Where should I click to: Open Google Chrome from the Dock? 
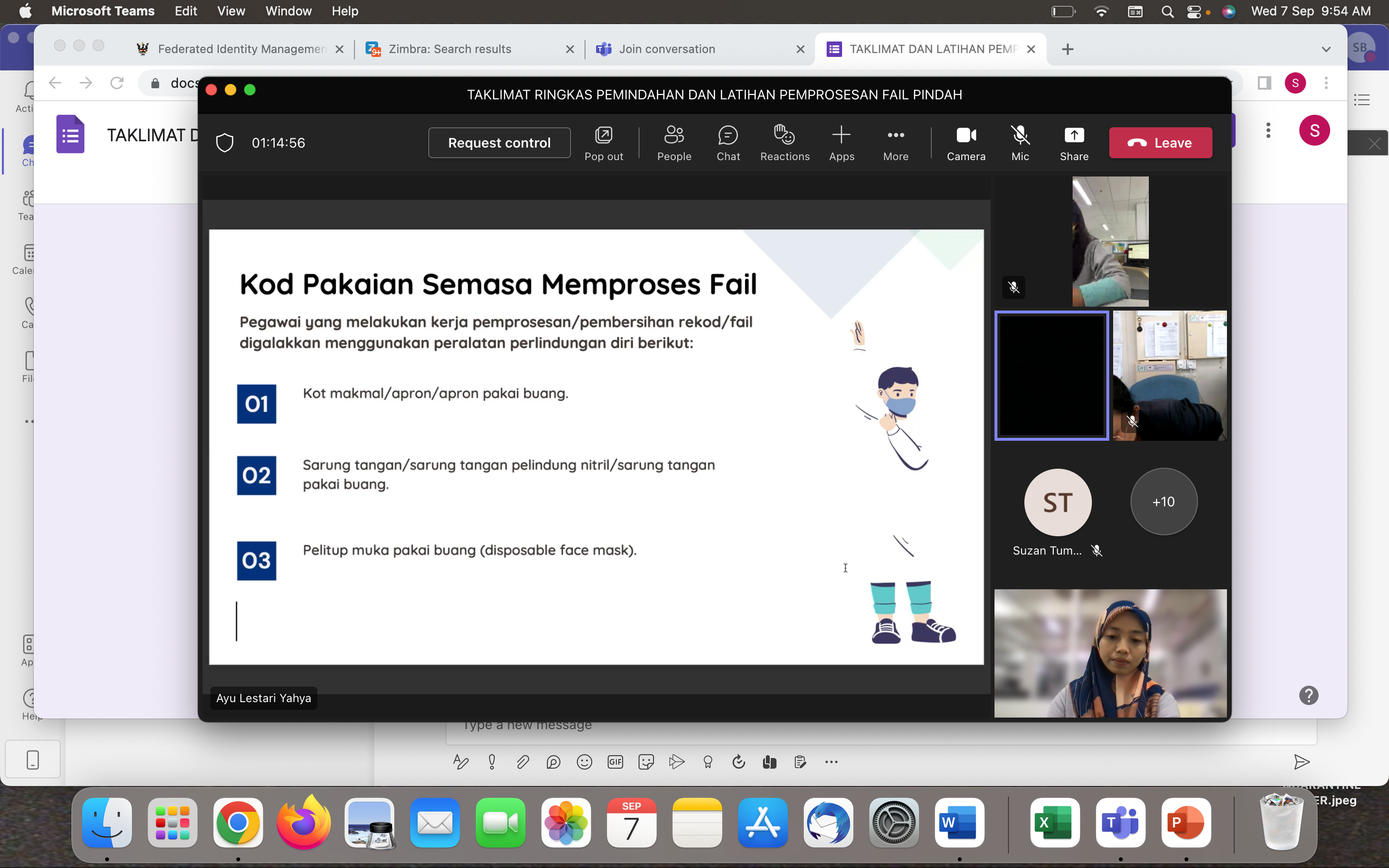click(x=238, y=822)
